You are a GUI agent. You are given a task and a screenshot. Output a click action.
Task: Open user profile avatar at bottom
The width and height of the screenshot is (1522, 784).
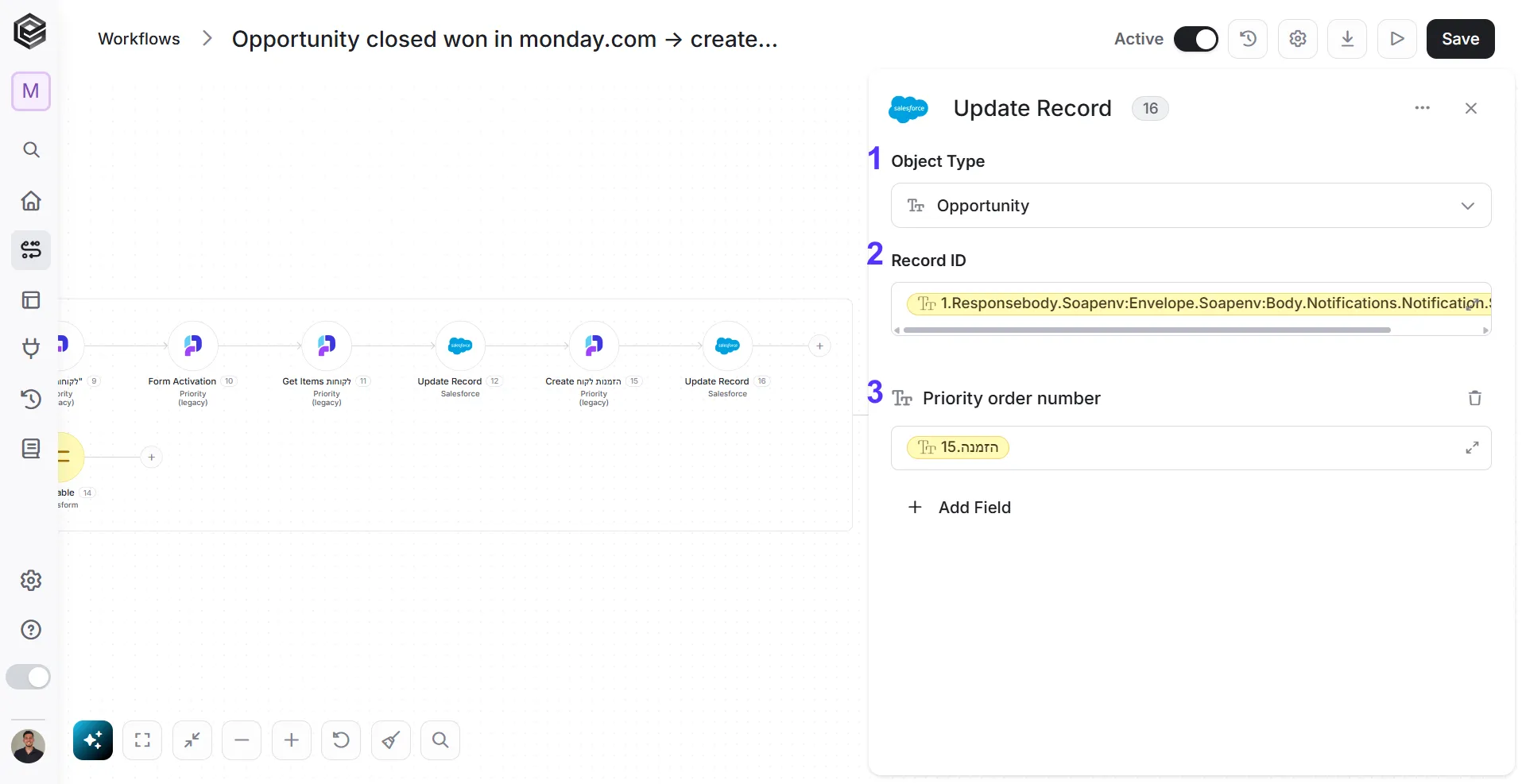[x=29, y=746]
